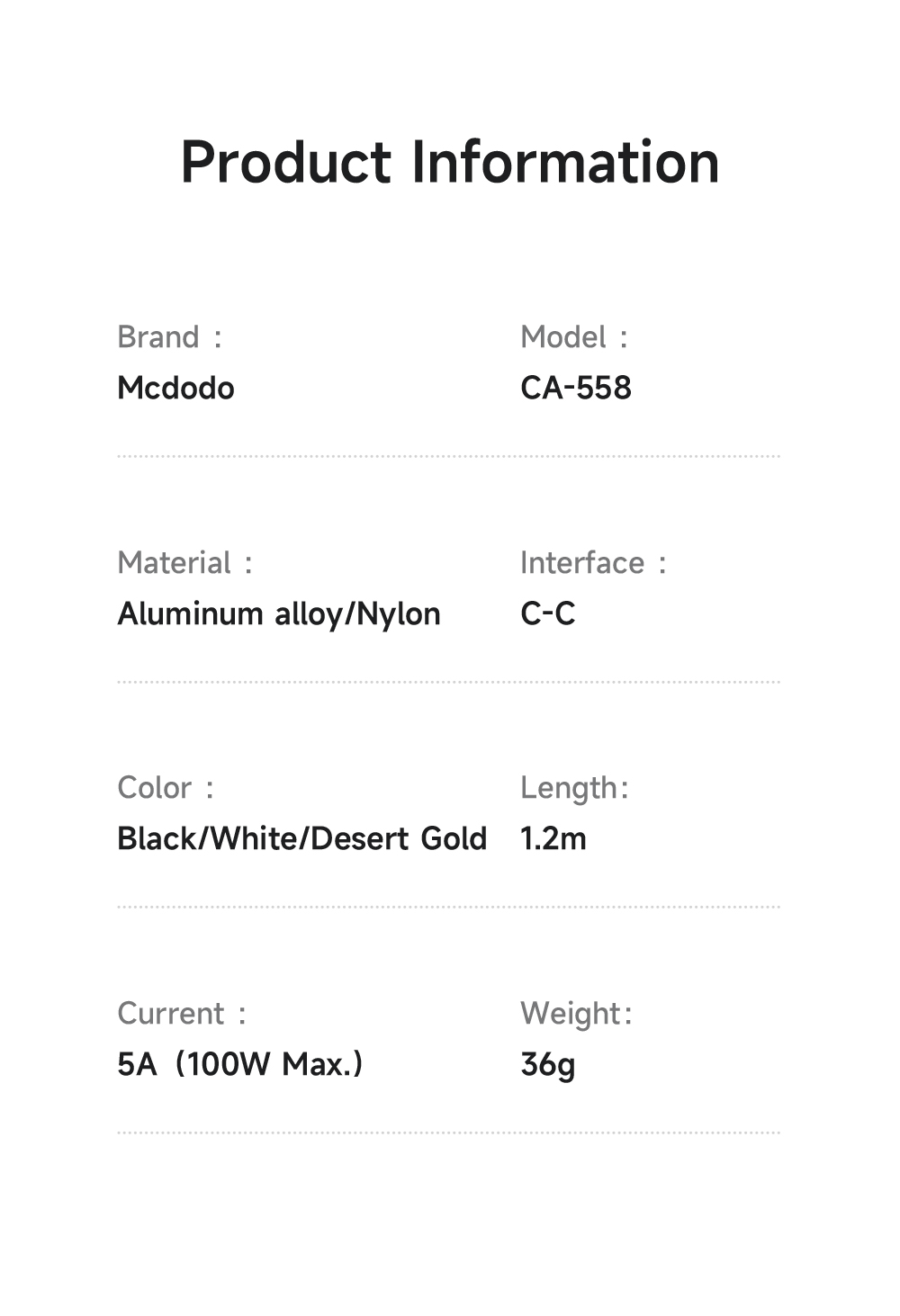
Task: Select the 5A (100W Max.) value
Action: tap(240, 1065)
